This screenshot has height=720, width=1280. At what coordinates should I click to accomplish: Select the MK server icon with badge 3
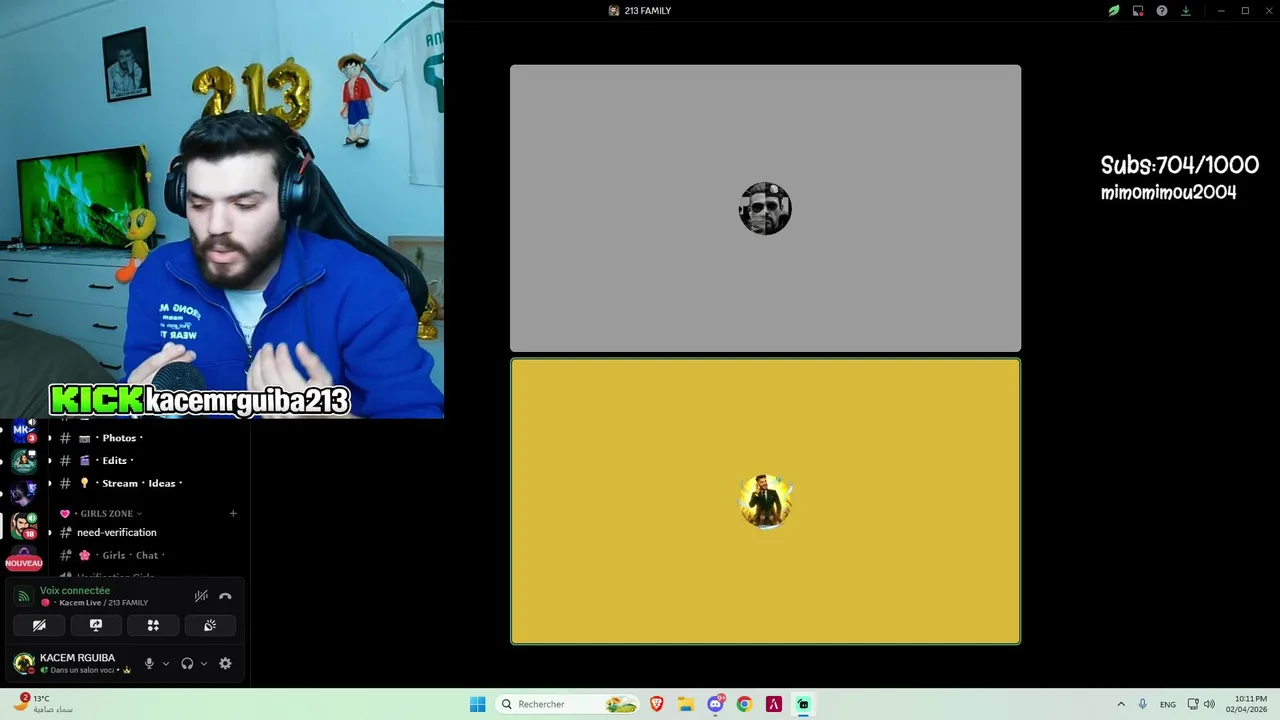pyautogui.click(x=24, y=431)
